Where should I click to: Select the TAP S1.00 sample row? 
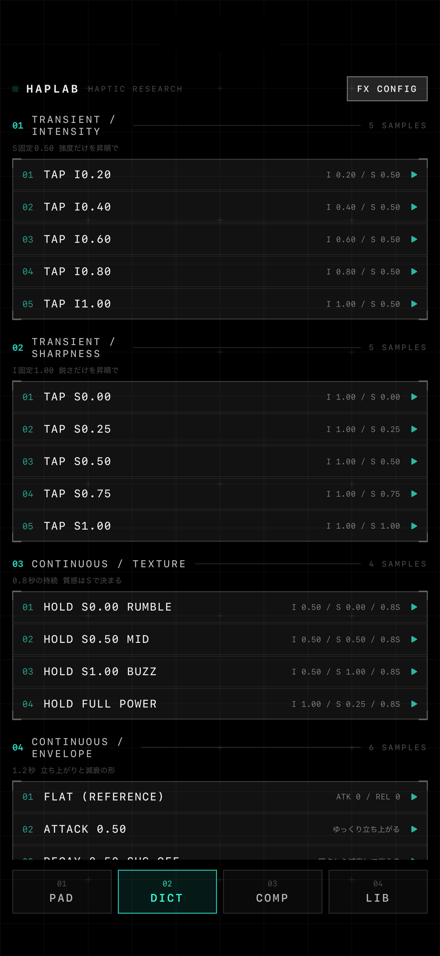[220, 526]
